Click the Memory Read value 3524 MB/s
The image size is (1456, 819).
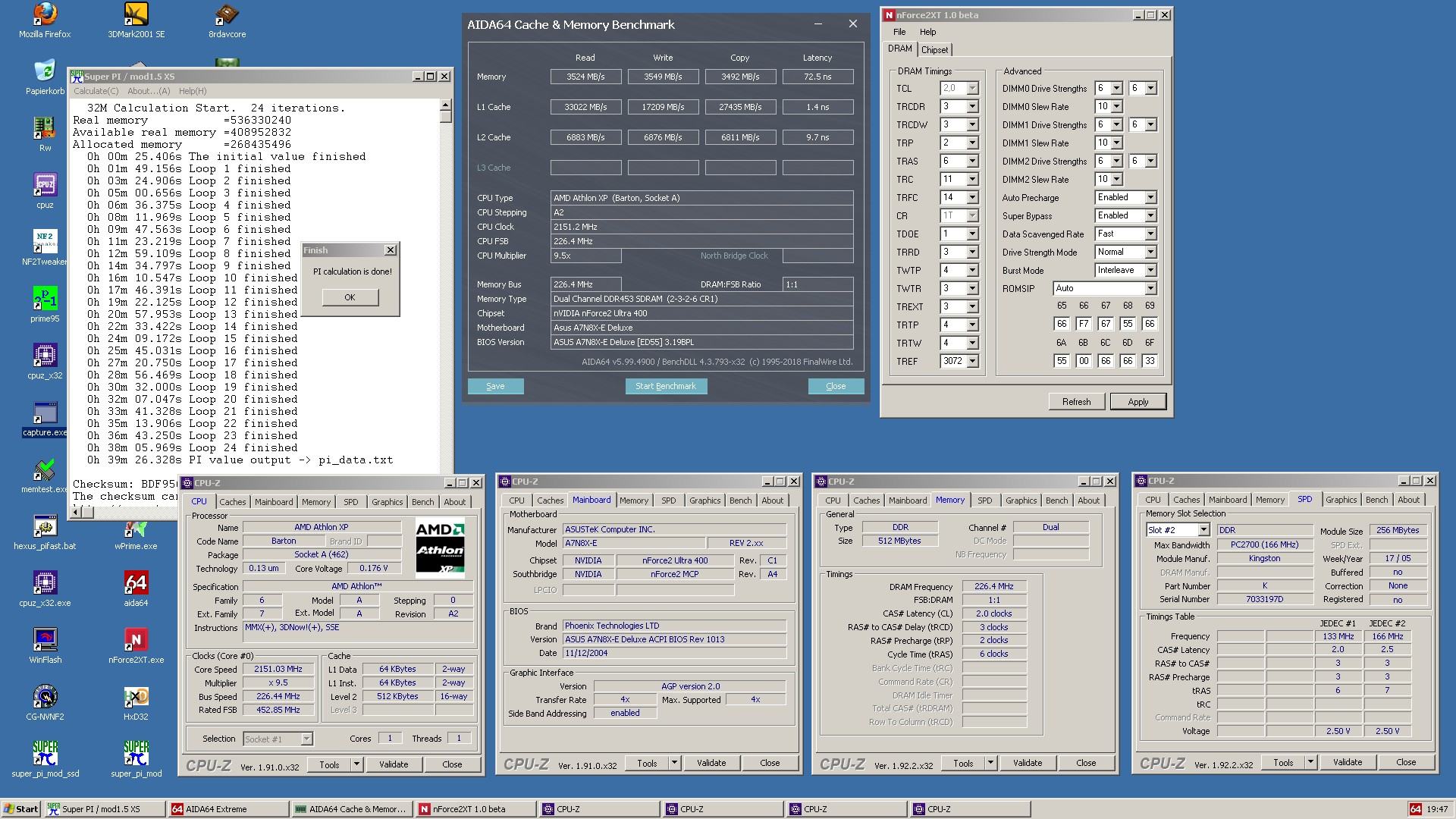click(x=585, y=77)
